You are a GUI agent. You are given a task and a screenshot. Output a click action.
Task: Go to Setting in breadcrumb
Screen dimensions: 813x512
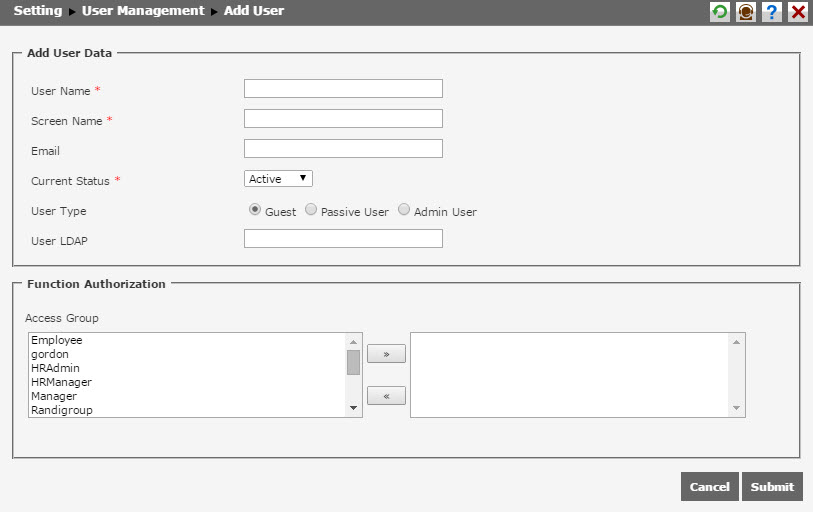[x=38, y=10]
